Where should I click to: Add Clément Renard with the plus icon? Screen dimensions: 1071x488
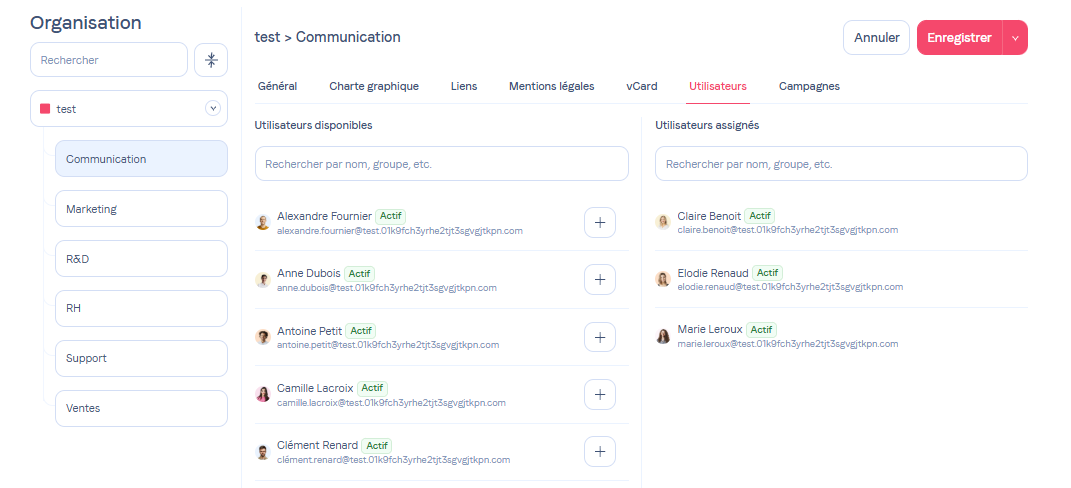[599, 451]
